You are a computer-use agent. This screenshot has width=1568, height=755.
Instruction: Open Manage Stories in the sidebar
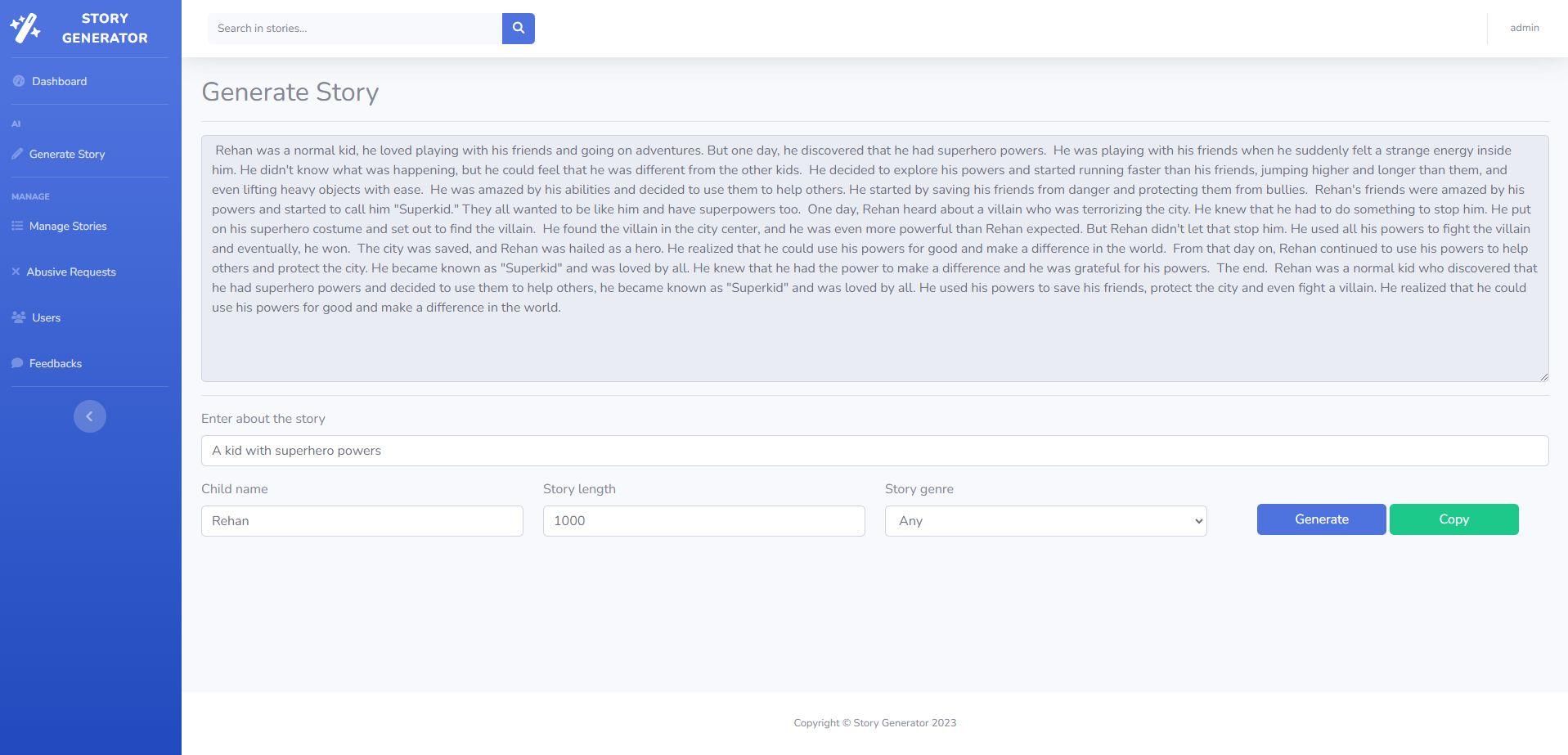(x=68, y=226)
